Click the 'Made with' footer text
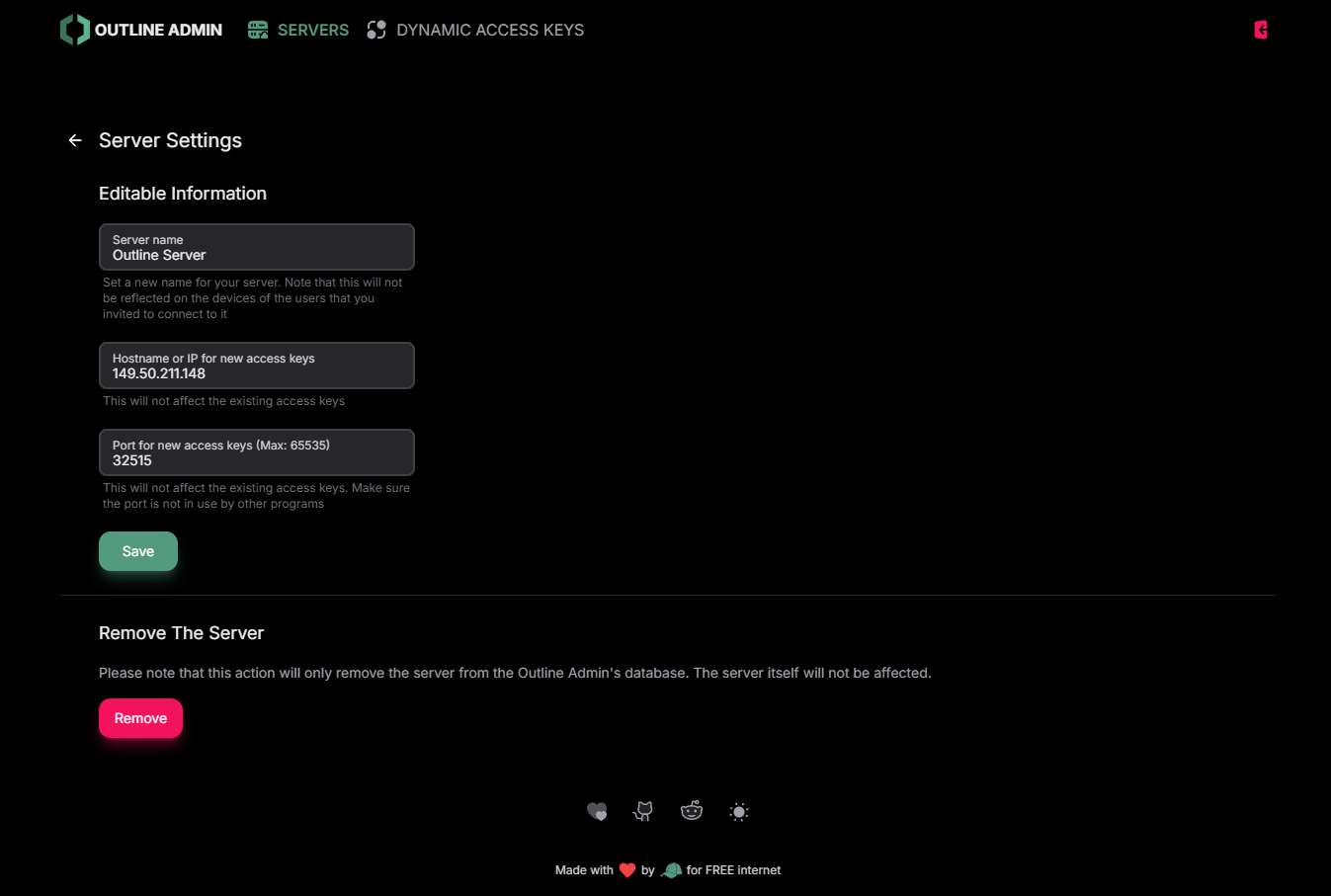Screen dimensions: 1331x896 584,870
